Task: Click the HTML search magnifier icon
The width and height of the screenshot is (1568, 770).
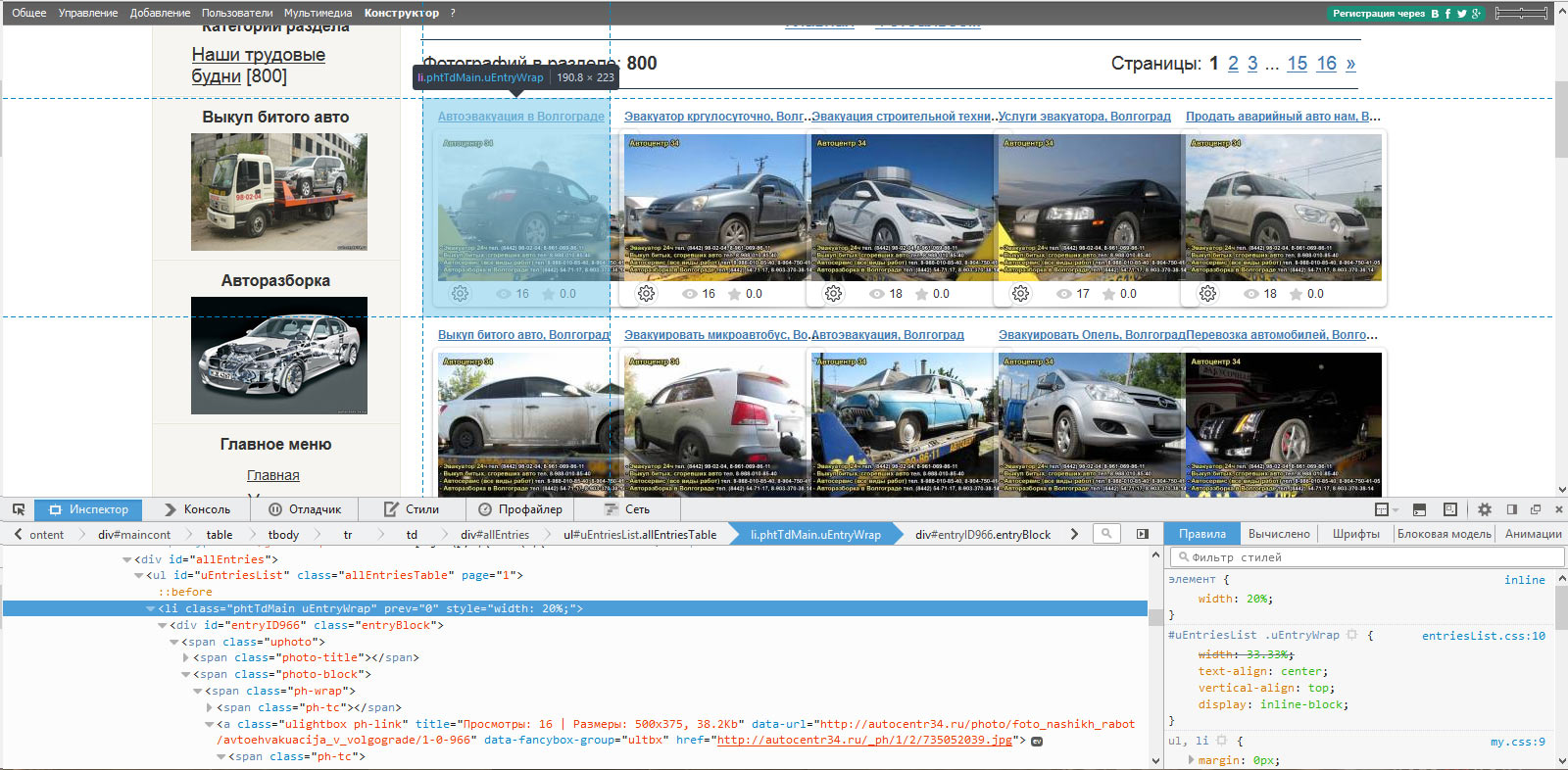Action: pos(1106,534)
